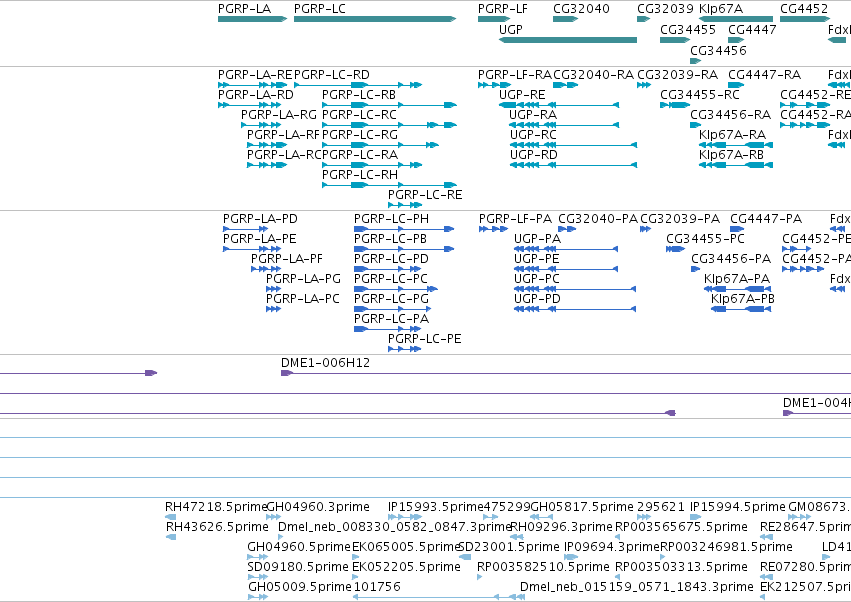Select protein PGRP-LA-PC
The width and height of the screenshot is (851, 602).
[302, 299]
